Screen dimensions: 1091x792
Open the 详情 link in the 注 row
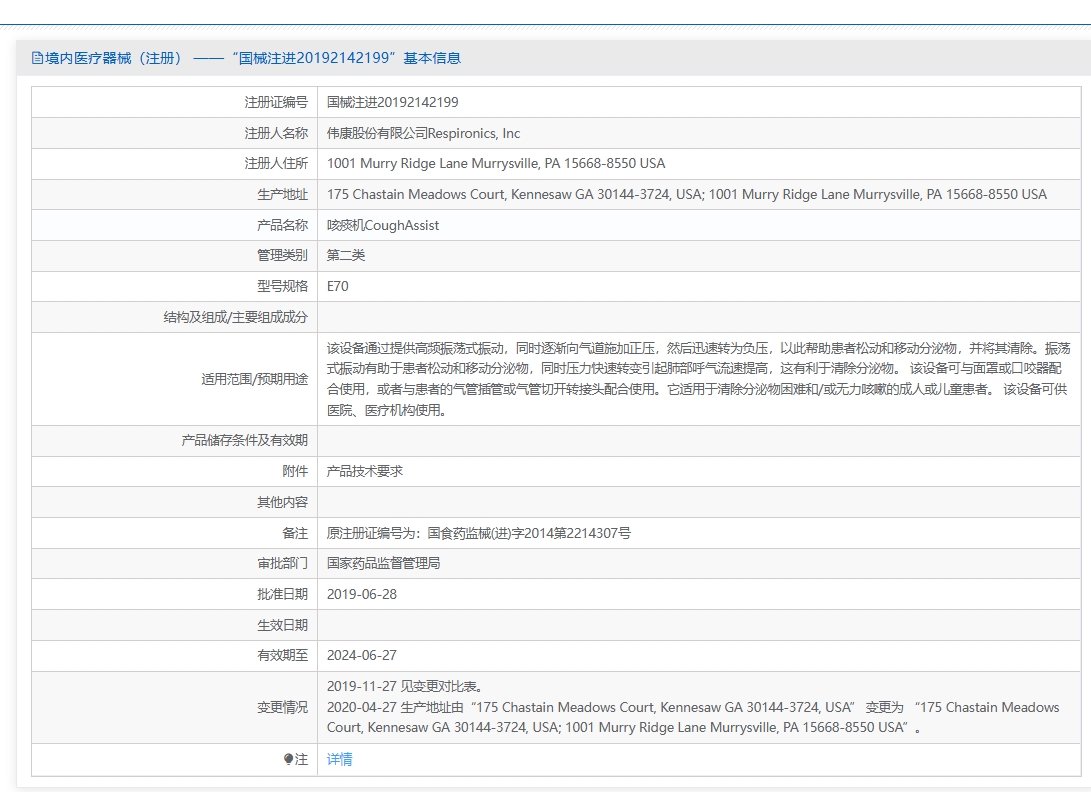[340, 759]
